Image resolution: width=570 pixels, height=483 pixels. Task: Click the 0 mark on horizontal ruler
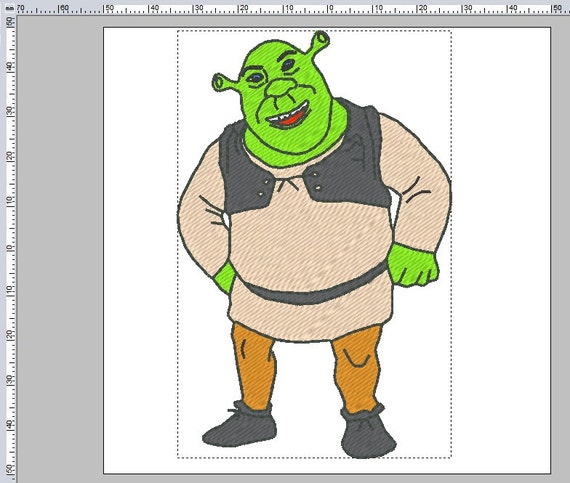330,8
